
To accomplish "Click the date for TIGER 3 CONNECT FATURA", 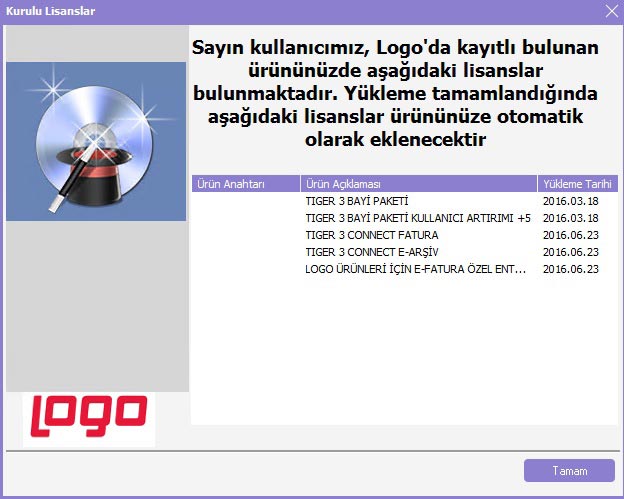I will (x=570, y=235).
